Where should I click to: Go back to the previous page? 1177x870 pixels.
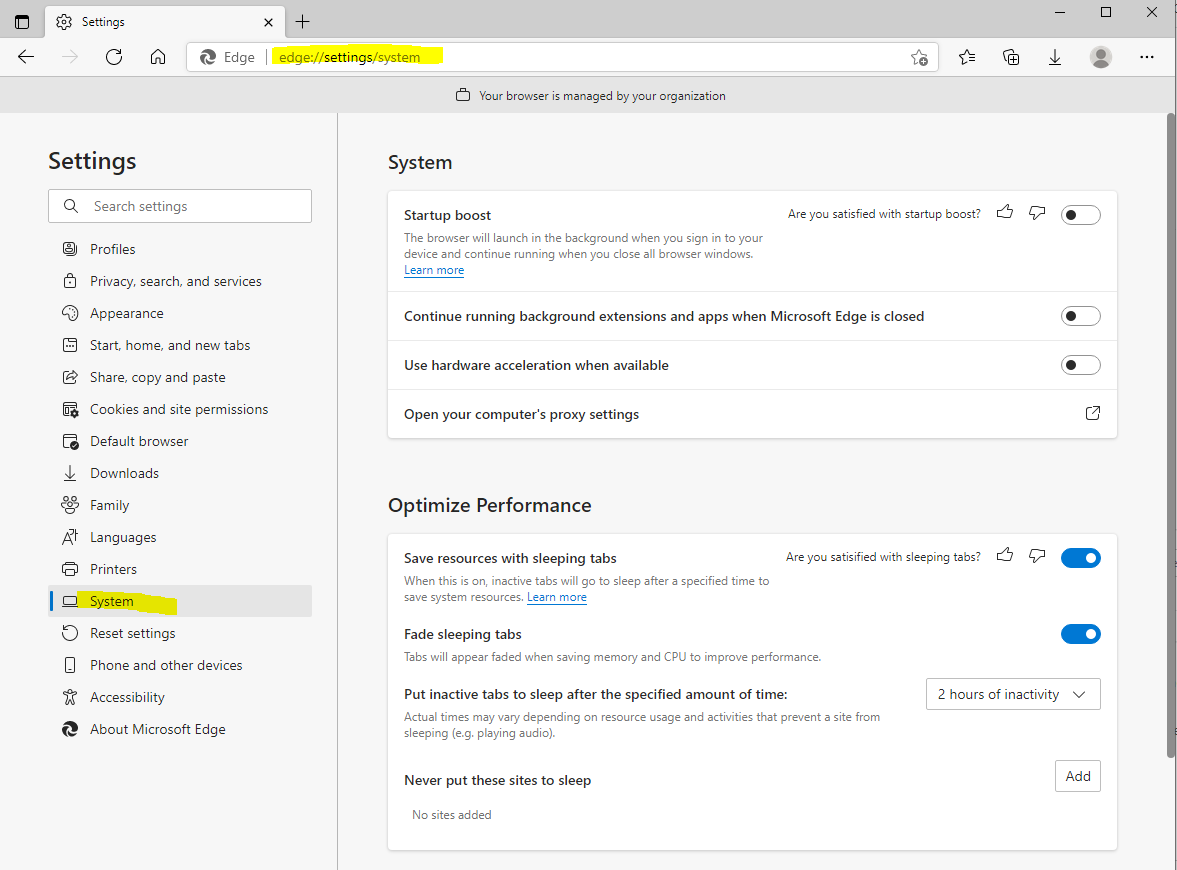click(26, 57)
